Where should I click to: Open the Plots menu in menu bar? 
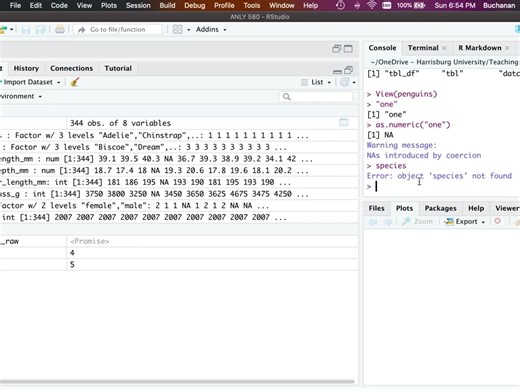point(109,5)
